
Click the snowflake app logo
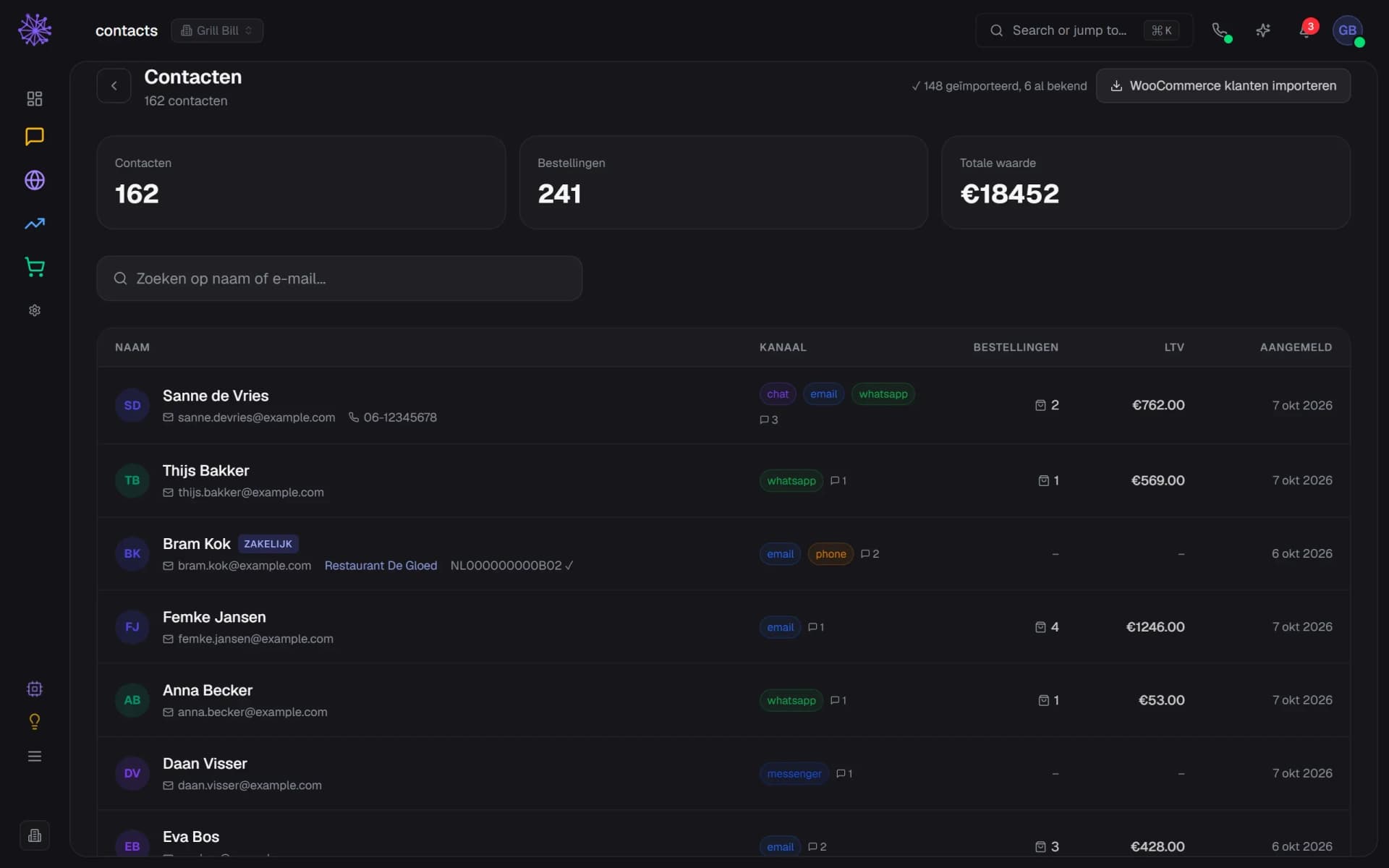point(35,30)
